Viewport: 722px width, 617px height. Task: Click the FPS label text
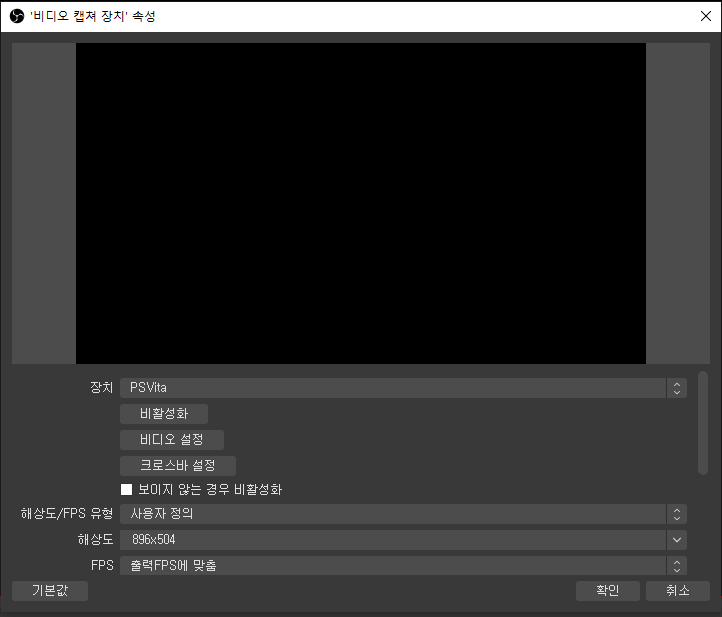point(102,565)
